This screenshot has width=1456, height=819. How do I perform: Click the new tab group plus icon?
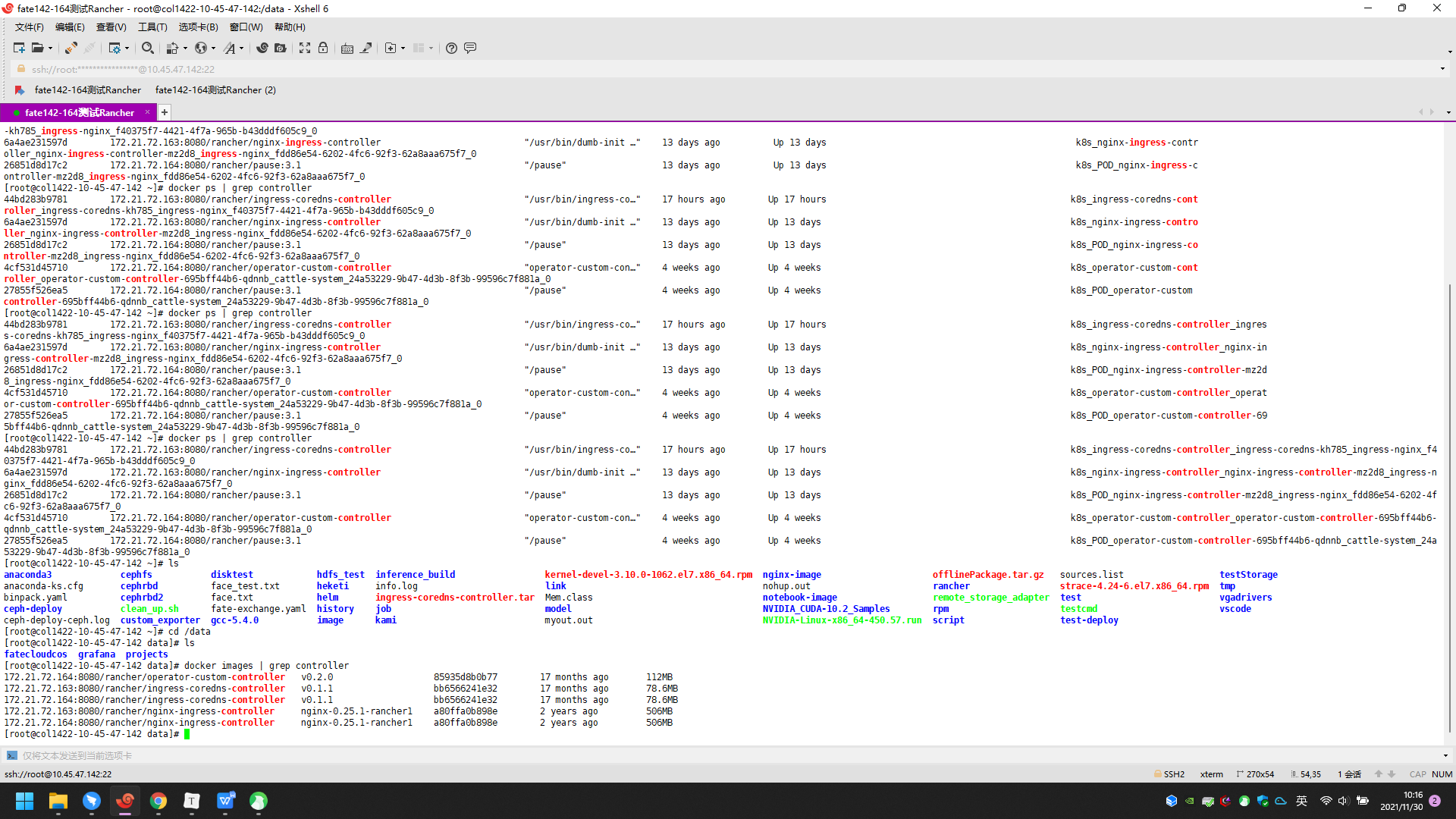[391, 48]
